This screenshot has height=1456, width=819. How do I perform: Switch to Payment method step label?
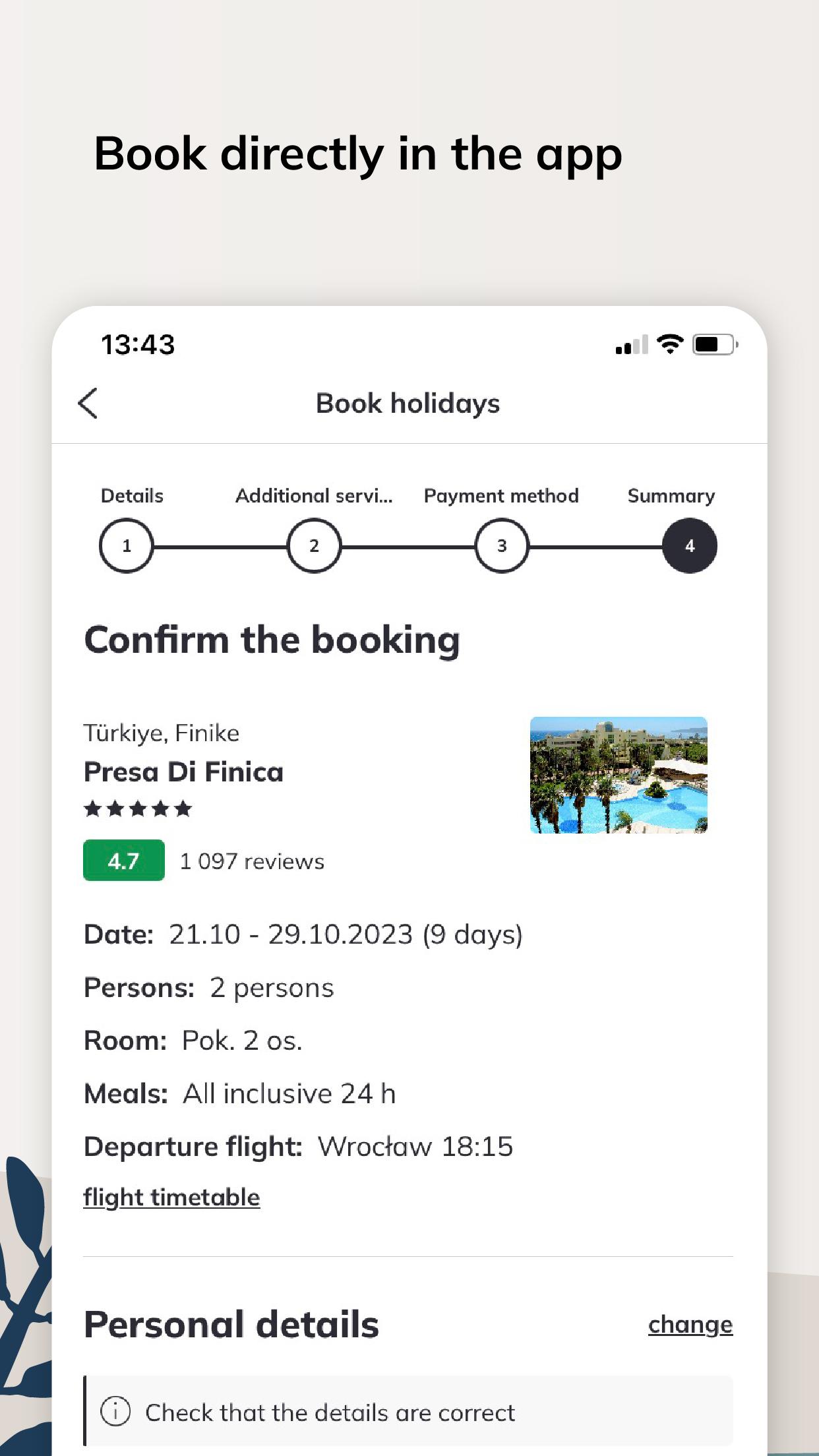click(x=501, y=496)
